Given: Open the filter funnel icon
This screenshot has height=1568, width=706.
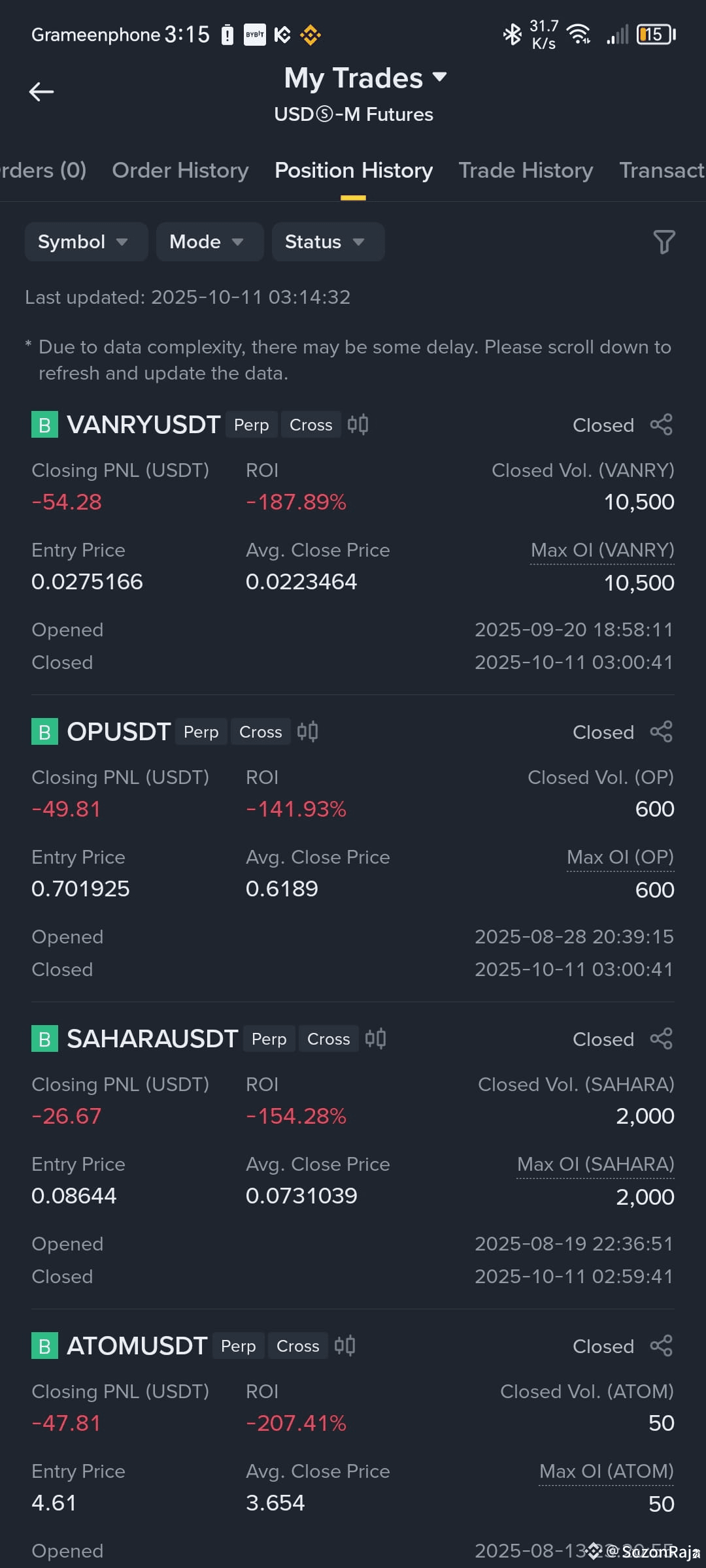Looking at the screenshot, I should click(x=664, y=242).
